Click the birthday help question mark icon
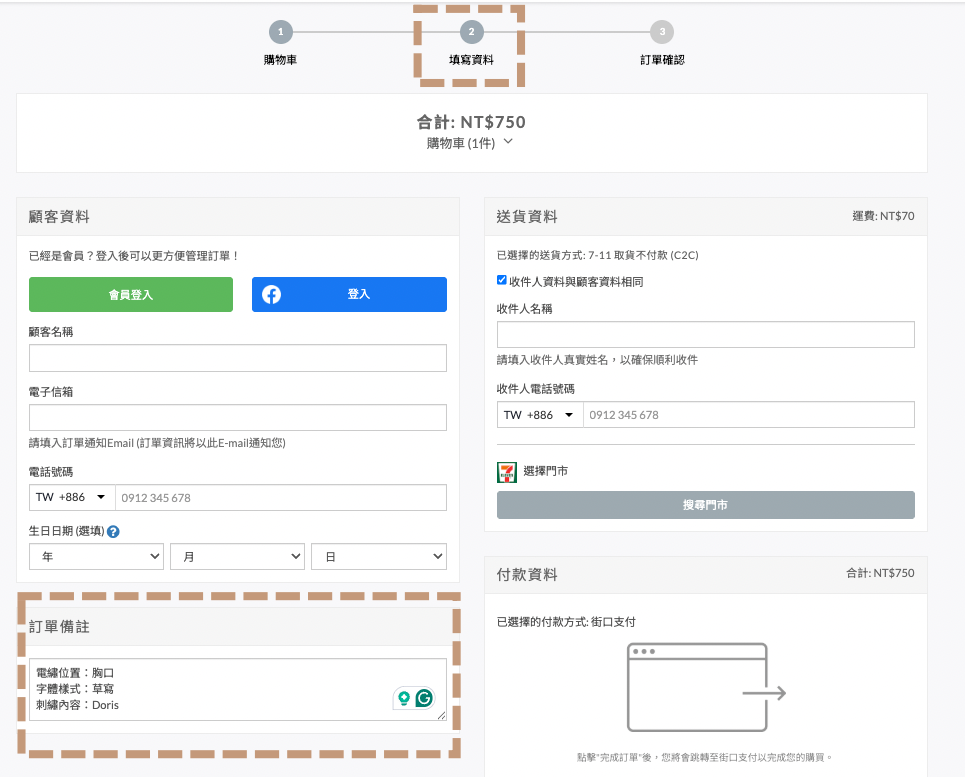This screenshot has height=777, width=965. point(113,532)
